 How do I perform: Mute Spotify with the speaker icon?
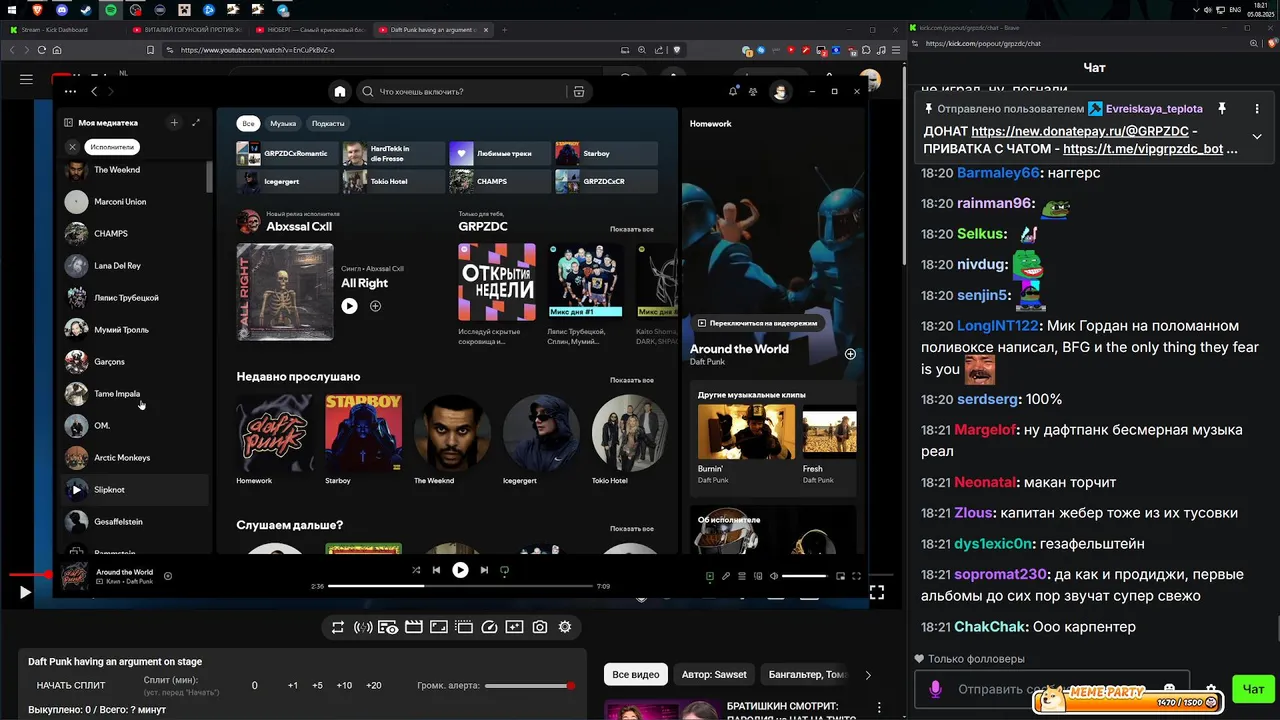[774, 576]
